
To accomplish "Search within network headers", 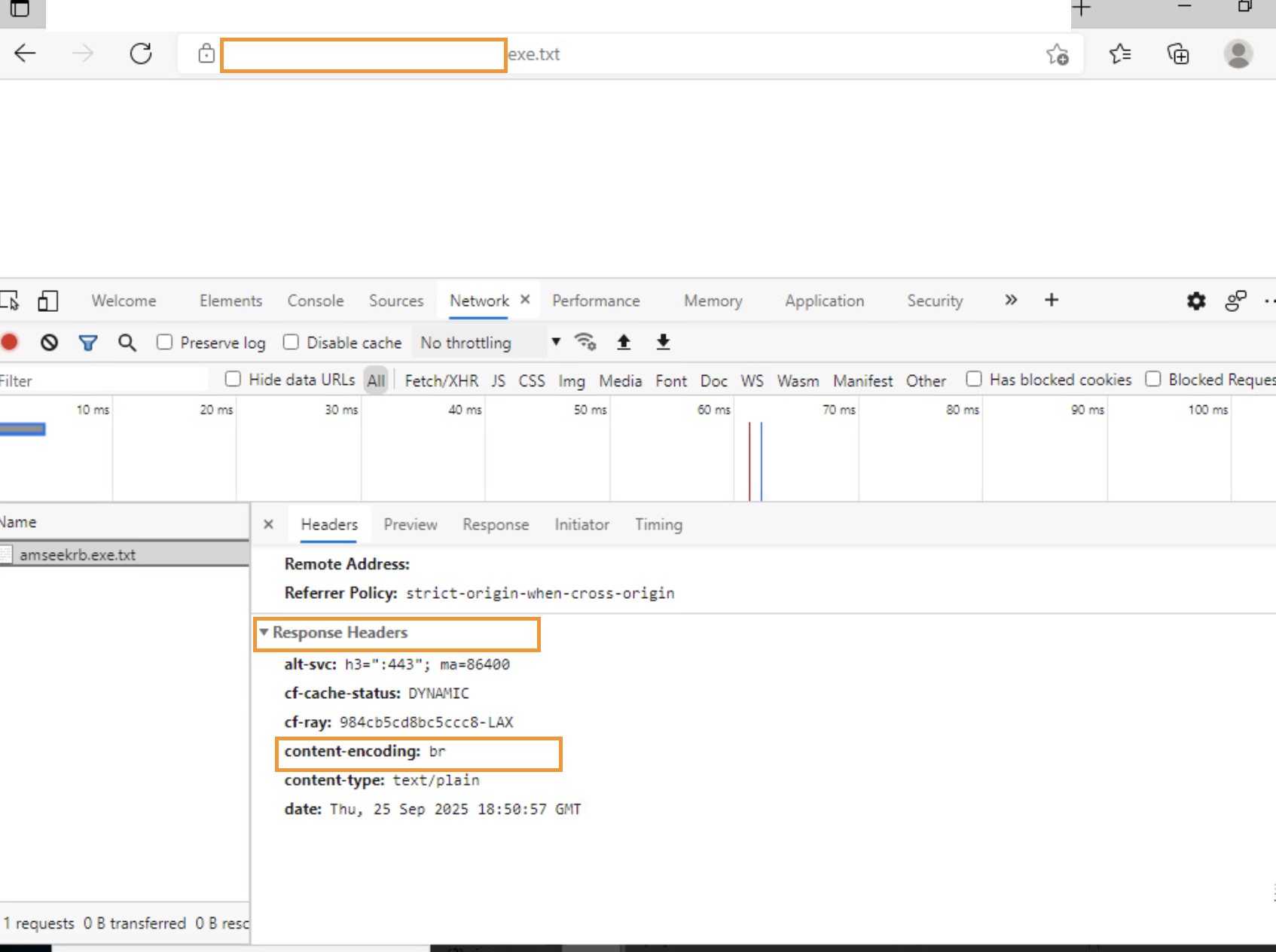I will [127, 342].
